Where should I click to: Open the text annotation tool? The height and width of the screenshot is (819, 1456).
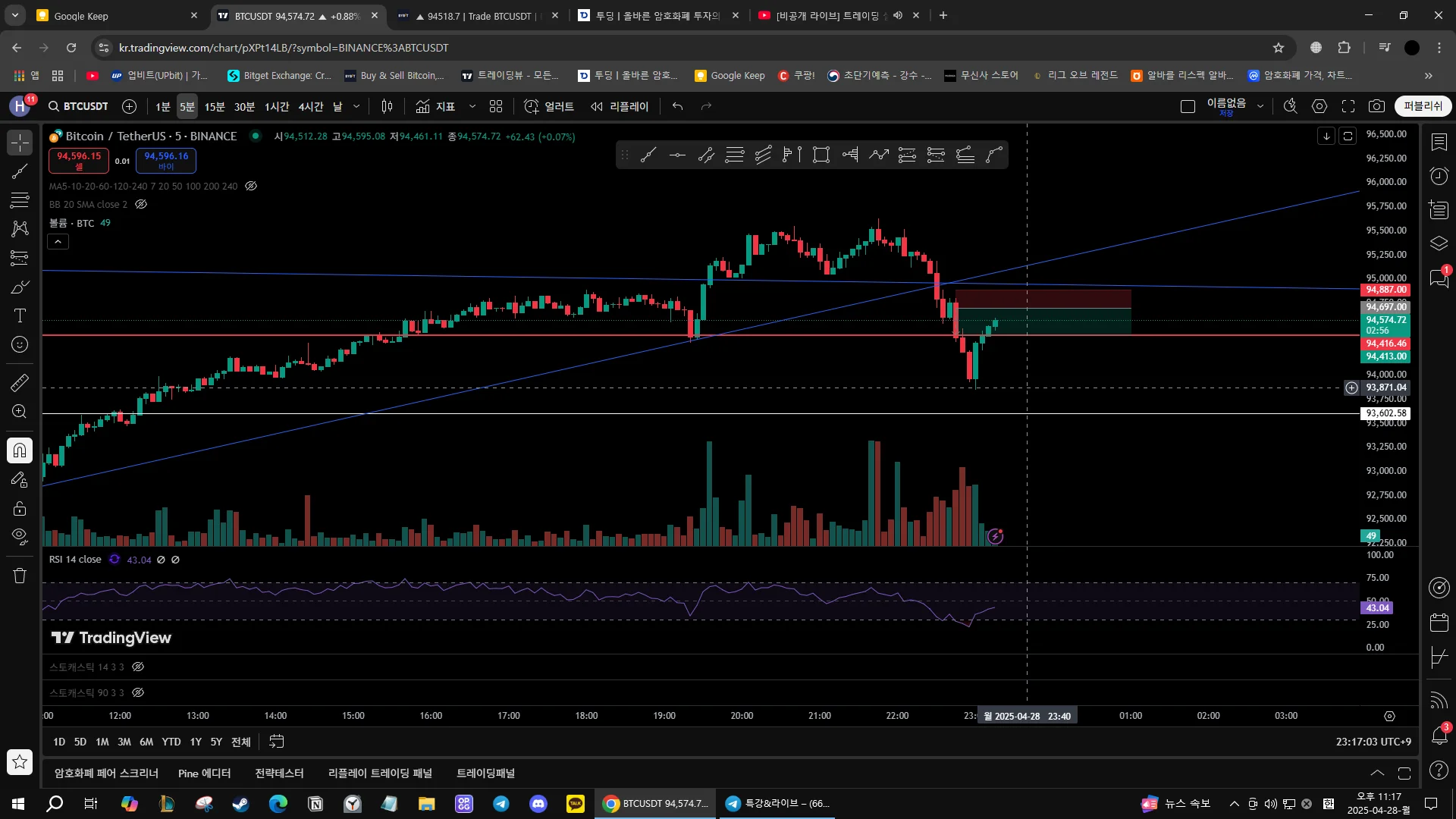(x=20, y=315)
